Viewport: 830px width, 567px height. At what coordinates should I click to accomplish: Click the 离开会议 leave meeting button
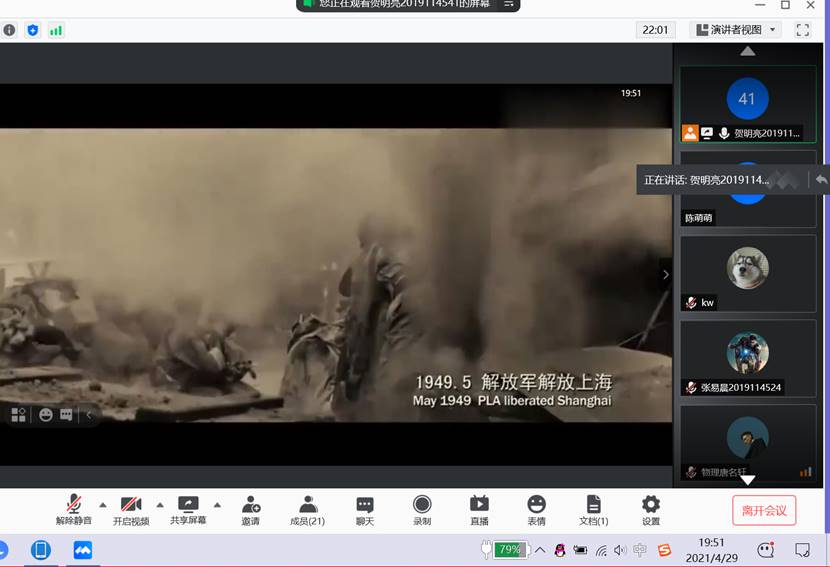764,510
